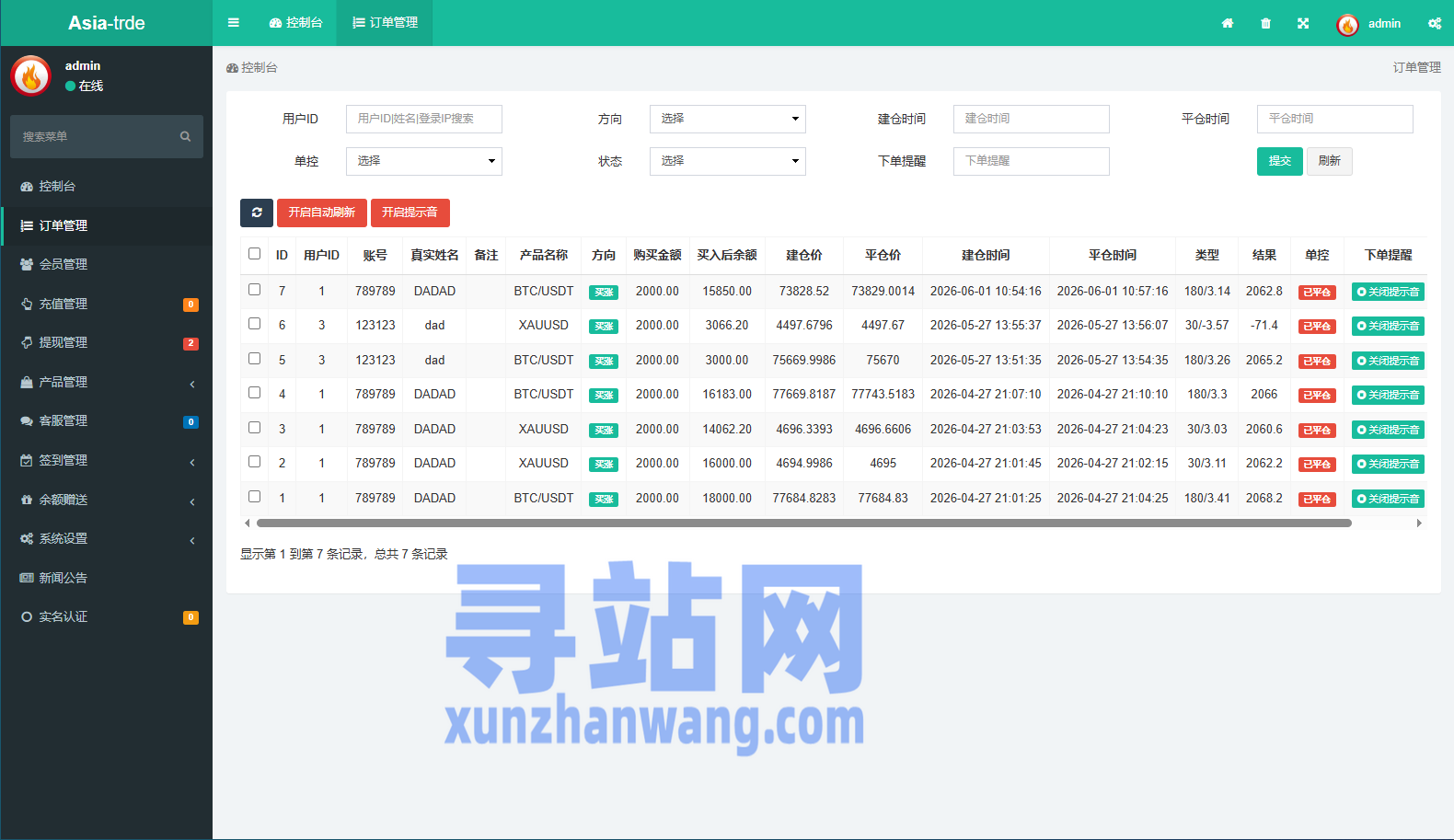Click the admin avatar in the top bar

click(1347, 25)
